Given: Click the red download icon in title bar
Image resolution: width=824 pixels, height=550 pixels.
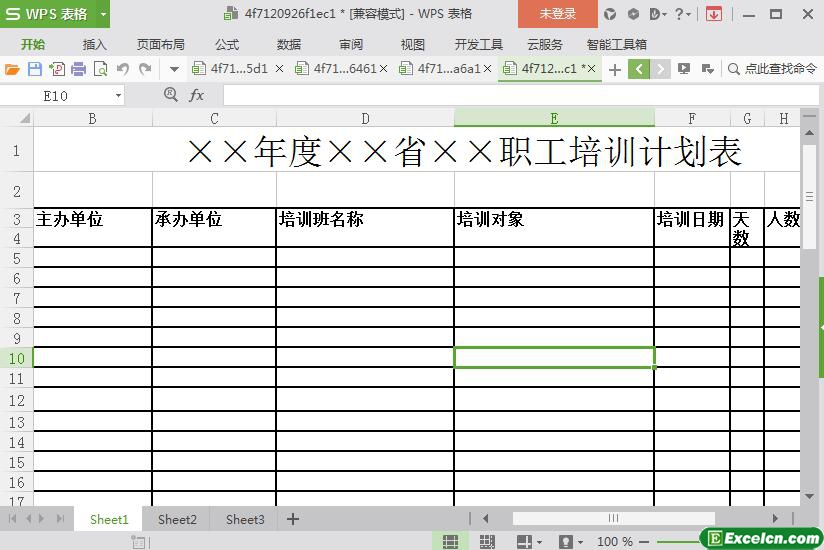Looking at the screenshot, I should click(714, 14).
